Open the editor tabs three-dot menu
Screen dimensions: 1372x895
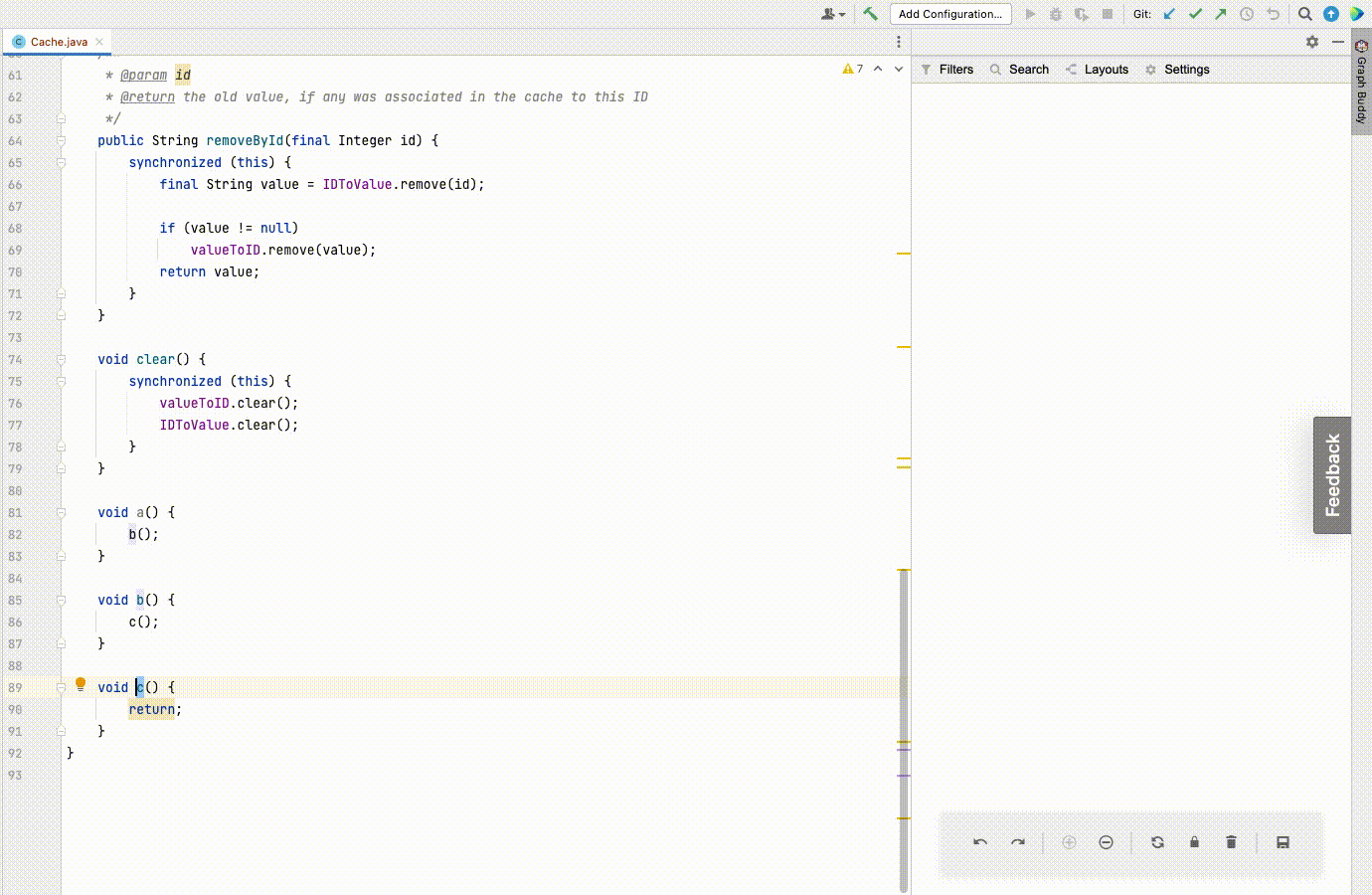pos(899,42)
